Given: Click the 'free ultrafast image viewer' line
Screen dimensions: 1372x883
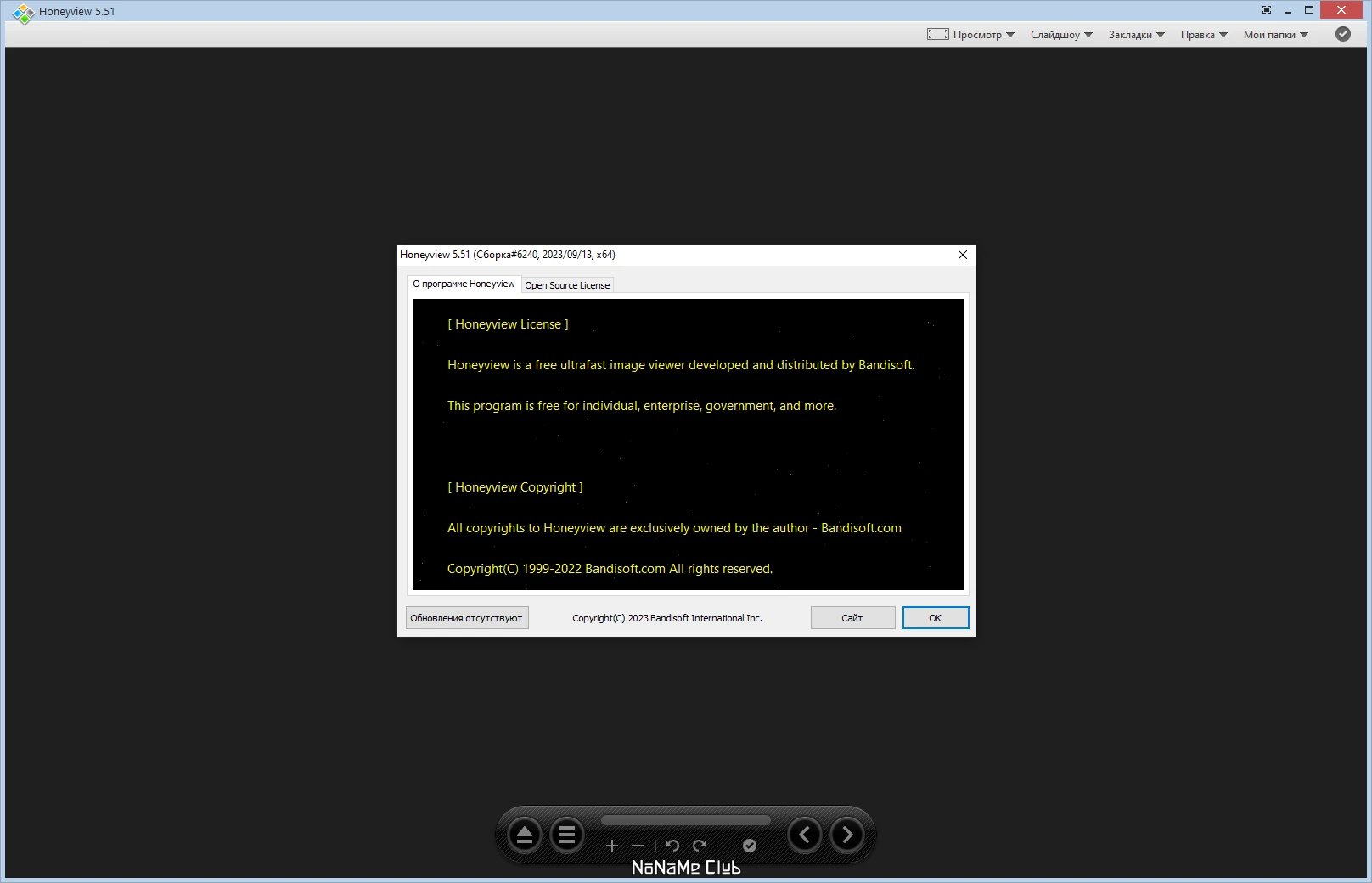Looking at the screenshot, I should coord(681,365).
